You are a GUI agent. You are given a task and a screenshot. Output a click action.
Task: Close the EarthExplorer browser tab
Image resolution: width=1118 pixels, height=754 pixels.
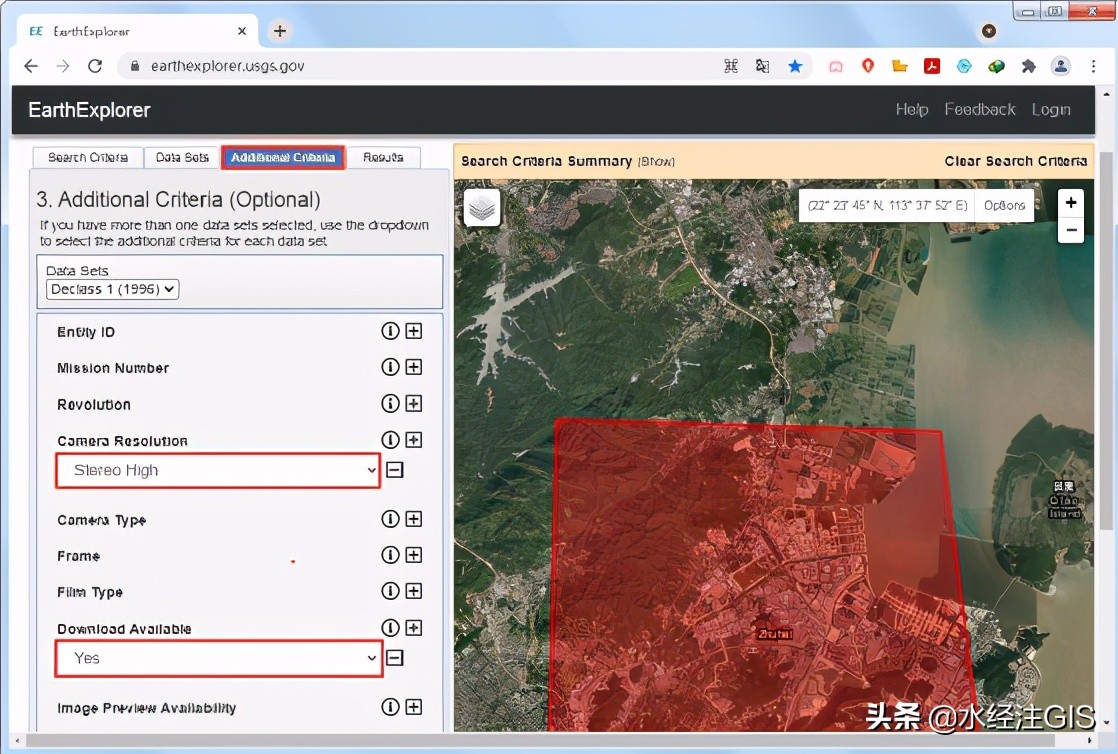[x=242, y=31]
